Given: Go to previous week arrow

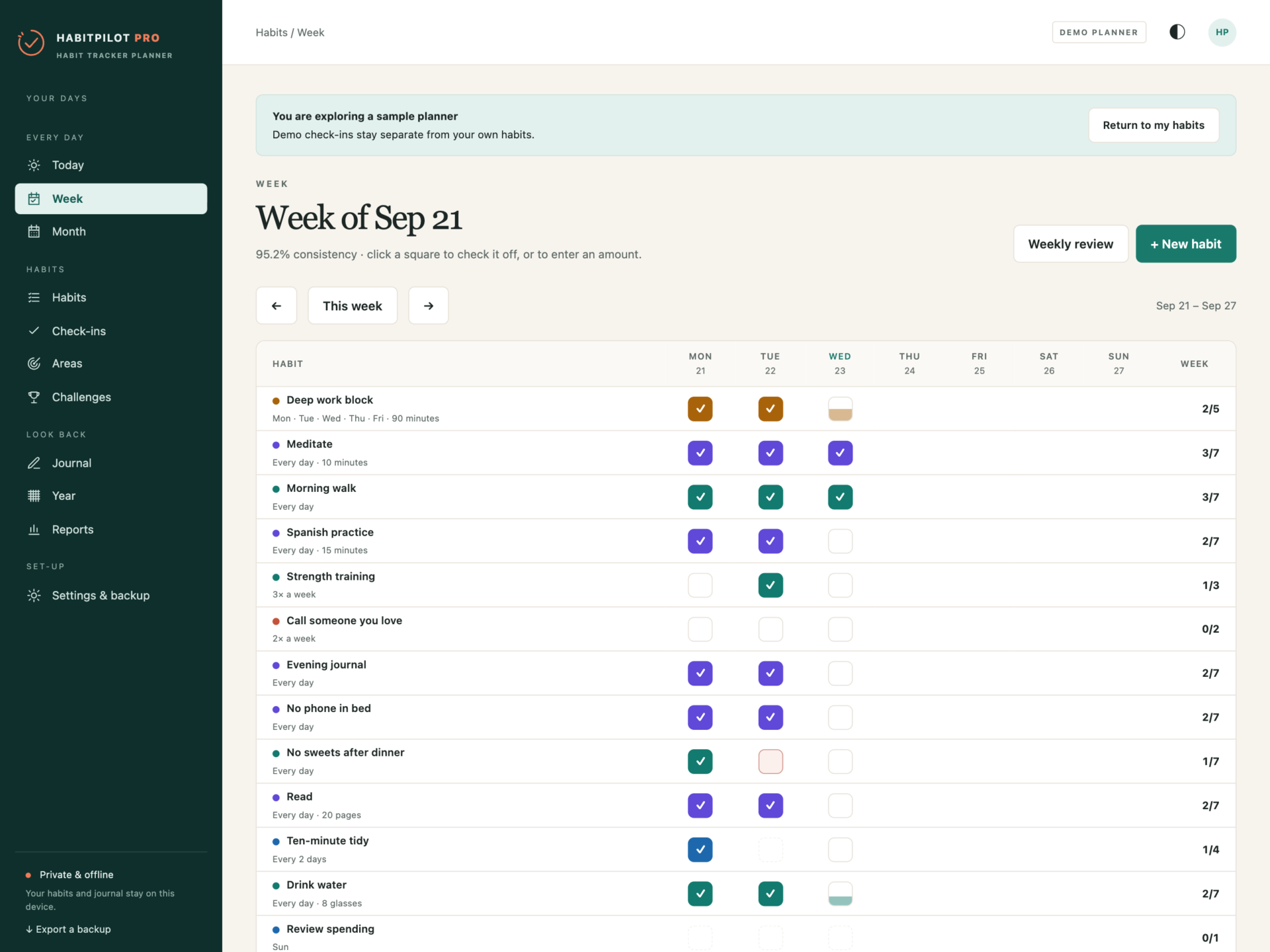Looking at the screenshot, I should (x=276, y=305).
